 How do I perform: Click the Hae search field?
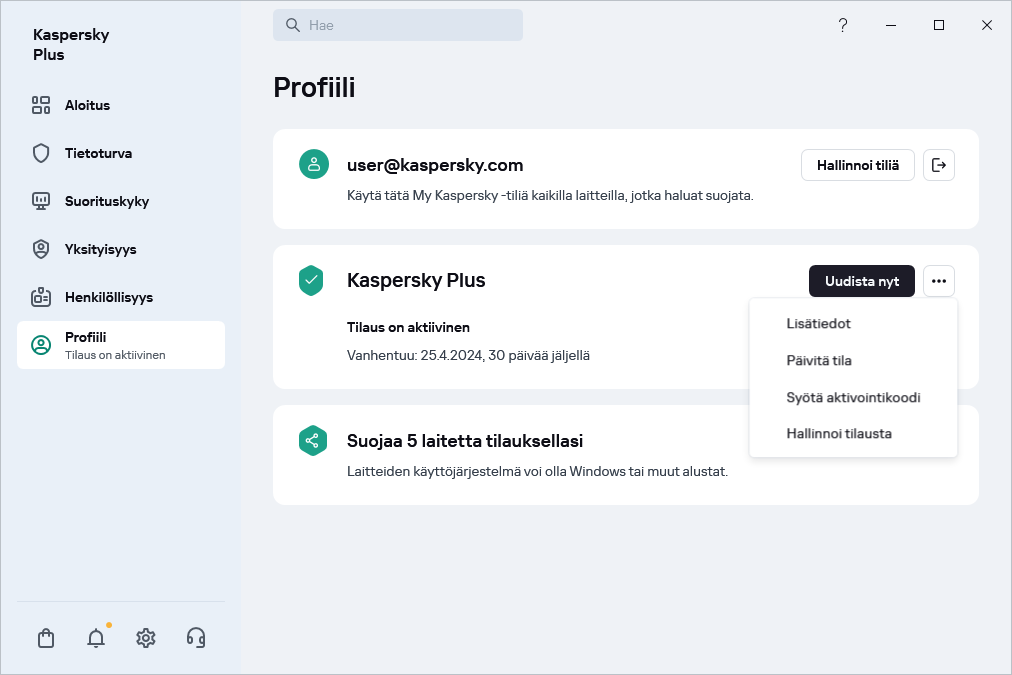pyautogui.click(x=398, y=26)
